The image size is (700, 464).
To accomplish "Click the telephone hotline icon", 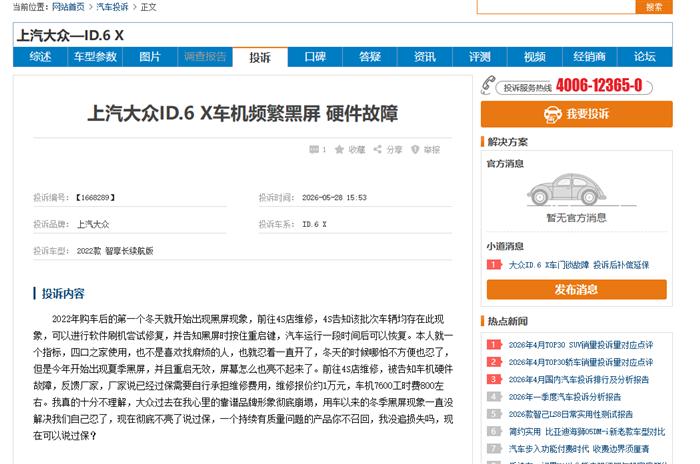I will pos(488,85).
